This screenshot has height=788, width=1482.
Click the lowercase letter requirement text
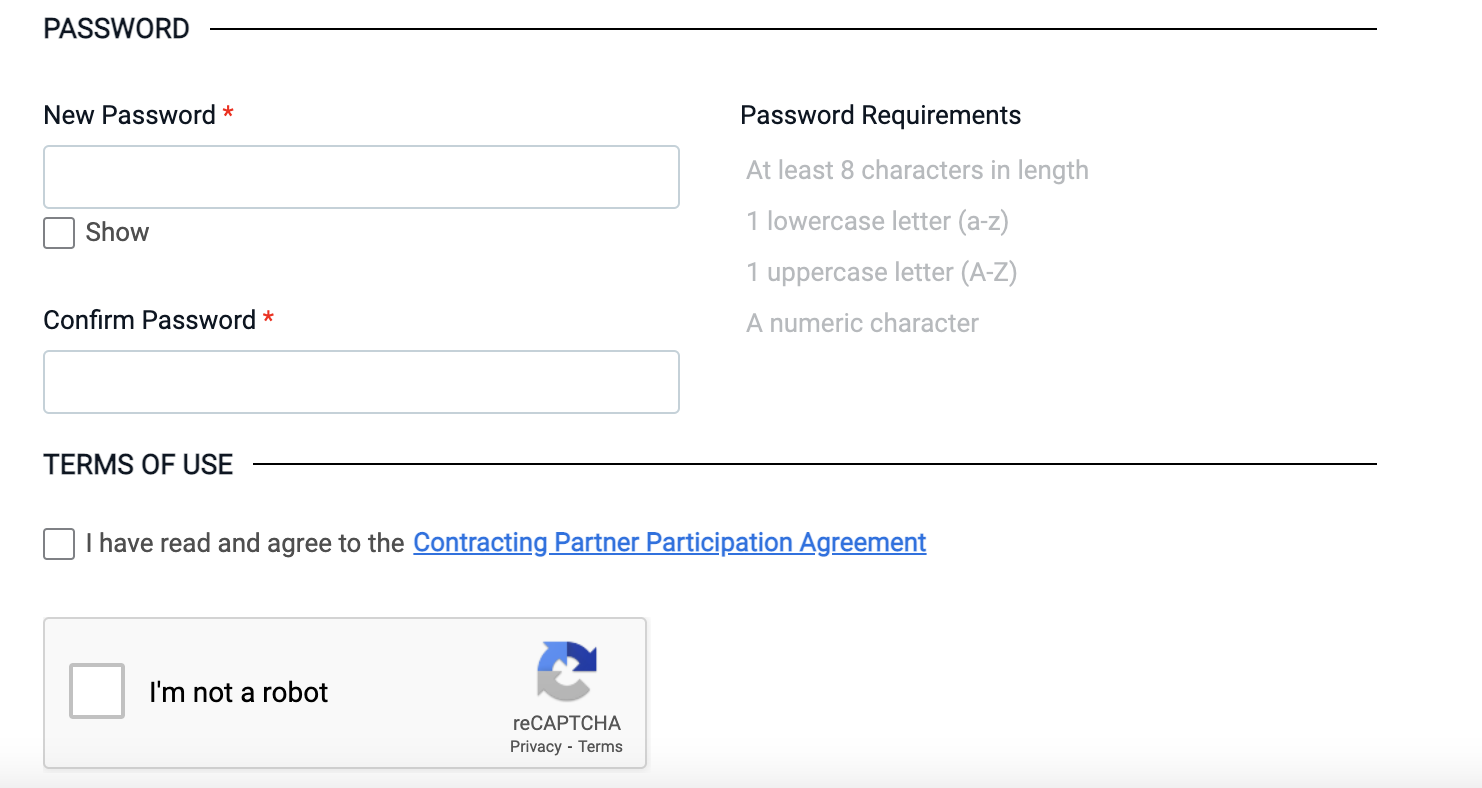click(877, 221)
